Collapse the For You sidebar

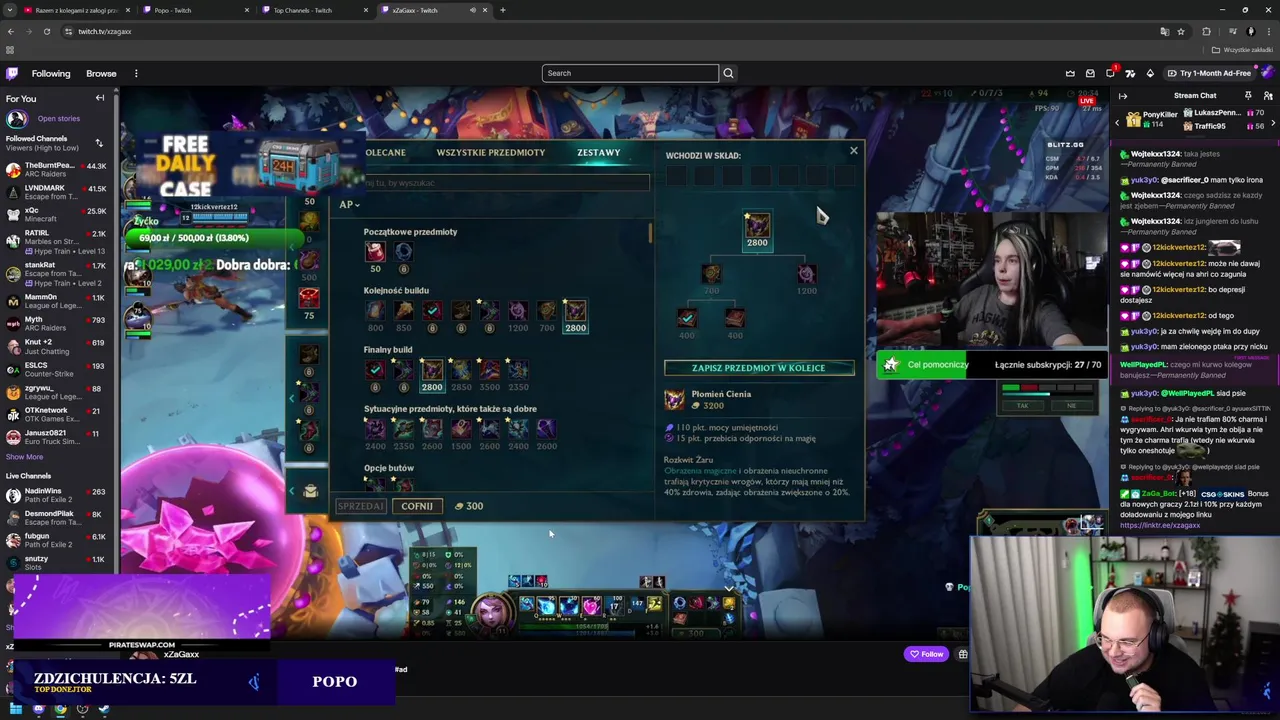click(x=100, y=98)
